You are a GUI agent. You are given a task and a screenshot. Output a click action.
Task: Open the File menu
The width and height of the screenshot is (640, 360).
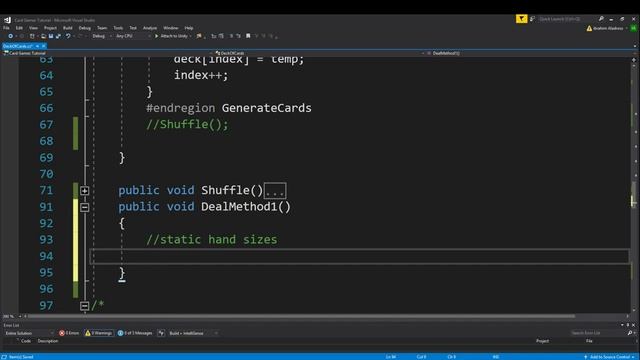point(6,28)
